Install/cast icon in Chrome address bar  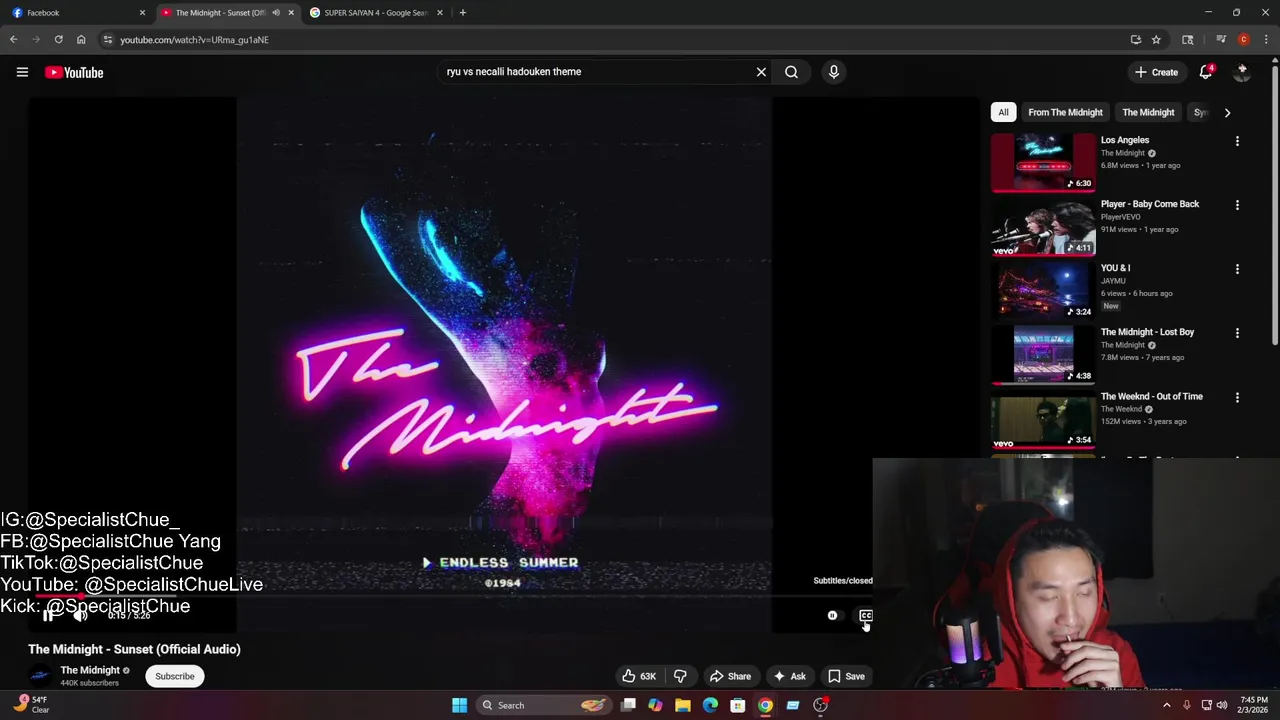[x=1136, y=40]
